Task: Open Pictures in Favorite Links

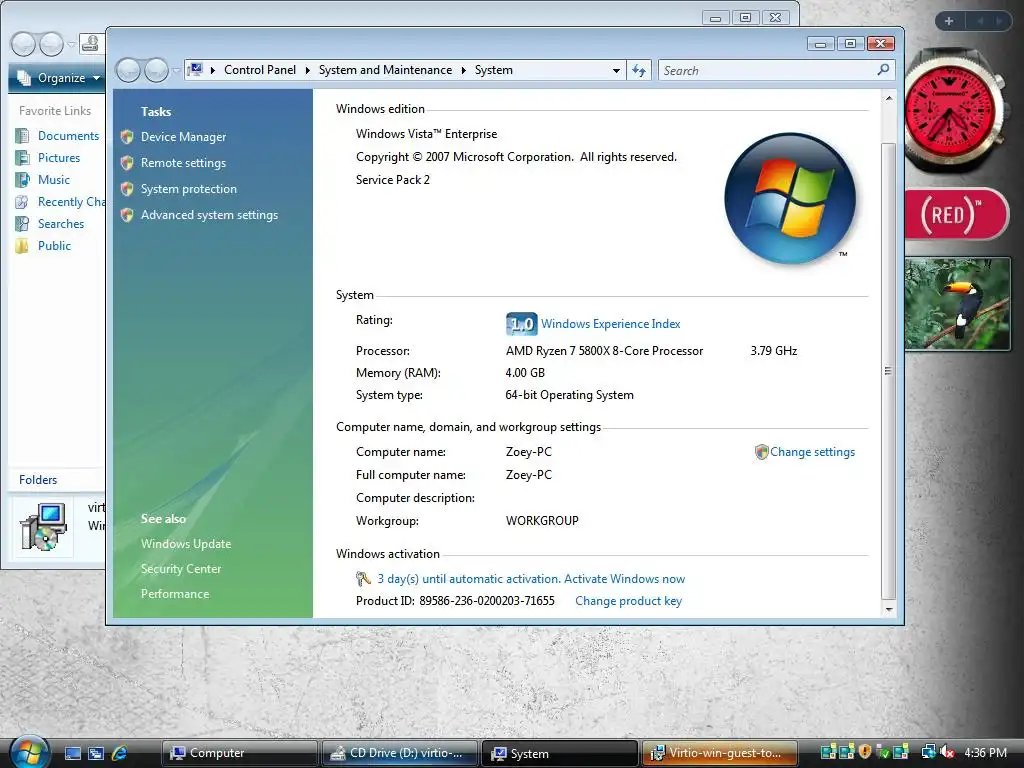Action: 59,158
